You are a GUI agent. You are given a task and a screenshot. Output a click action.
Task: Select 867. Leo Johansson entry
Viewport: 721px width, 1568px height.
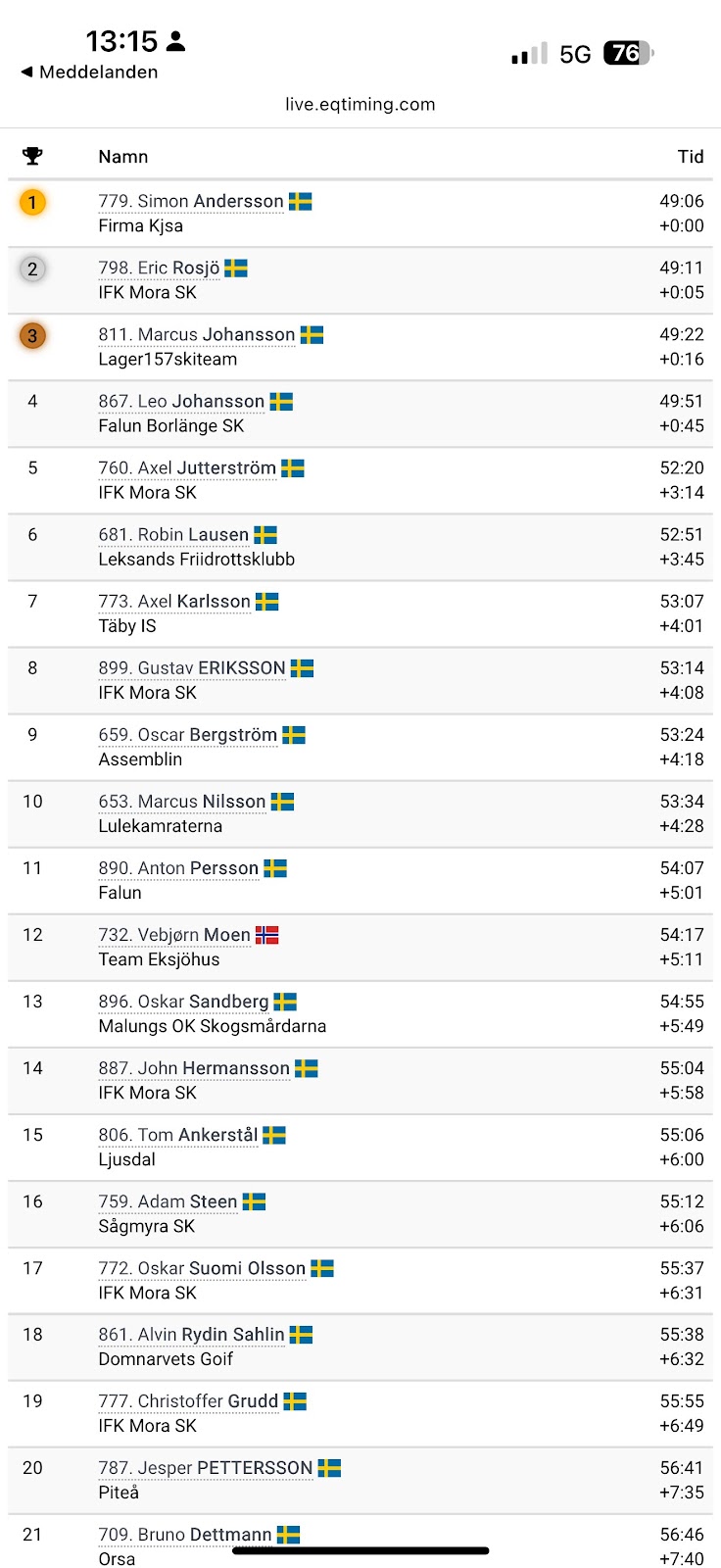point(181,401)
